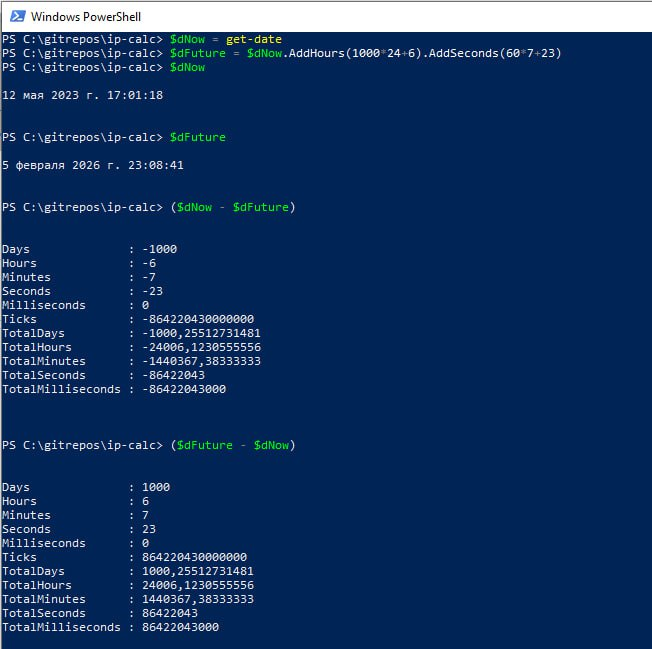The height and width of the screenshot is (649, 652).
Task: Click the TotalMinutes value "-1440367,38333333"
Action: 202,361
